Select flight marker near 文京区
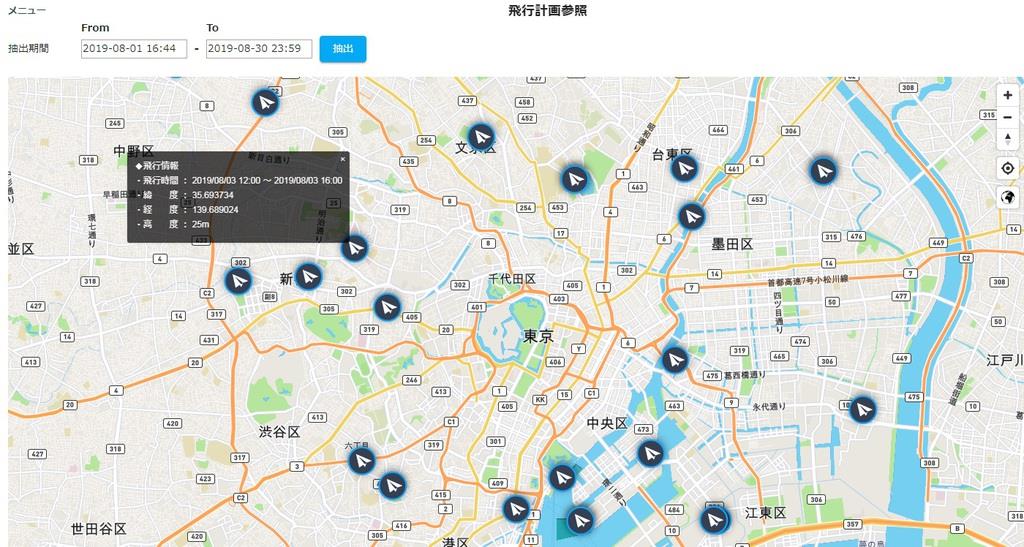This screenshot has height=547, width=1024. (x=481, y=137)
